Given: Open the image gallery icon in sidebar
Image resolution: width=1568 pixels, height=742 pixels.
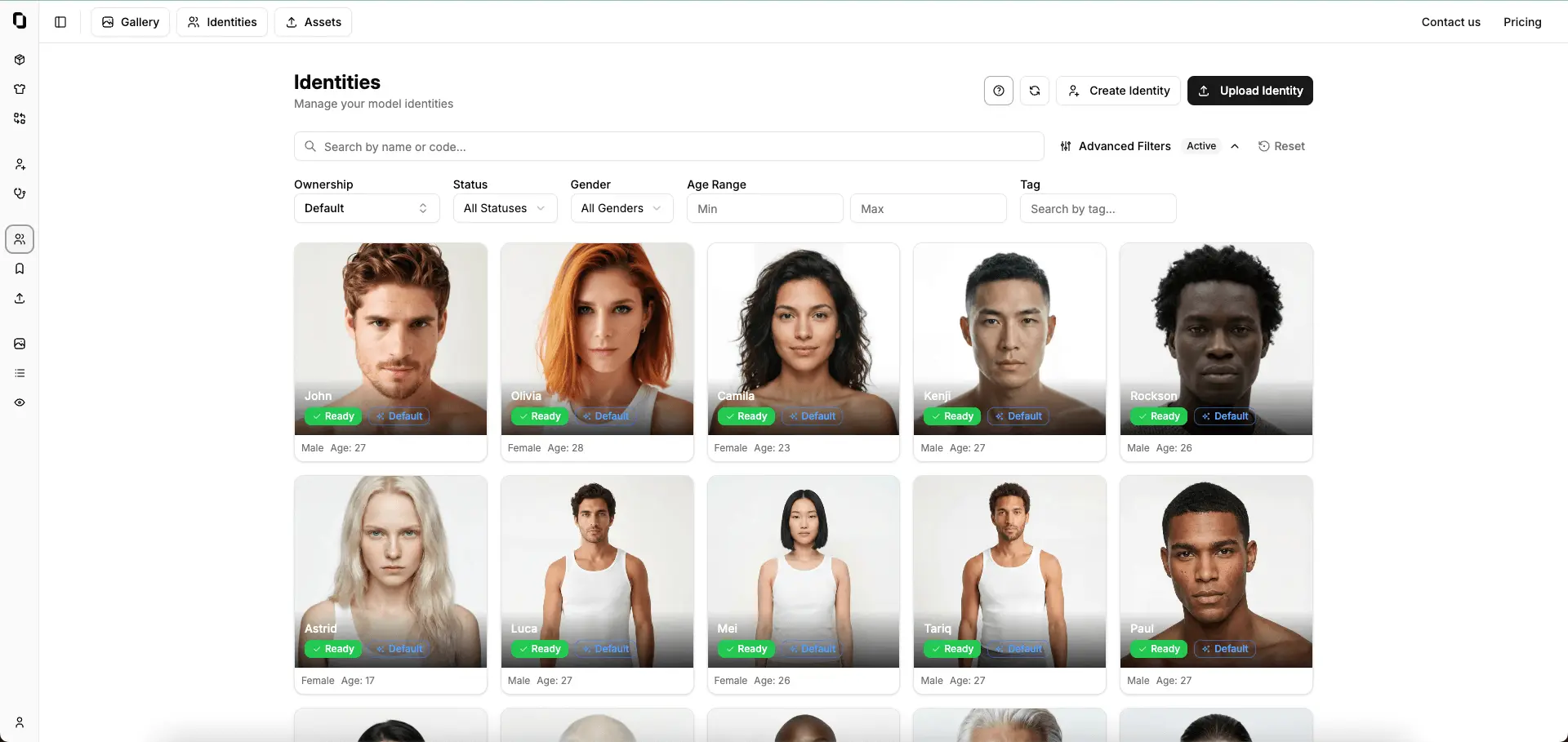Looking at the screenshot, I should pyautogui.click(x=20, y=344).
